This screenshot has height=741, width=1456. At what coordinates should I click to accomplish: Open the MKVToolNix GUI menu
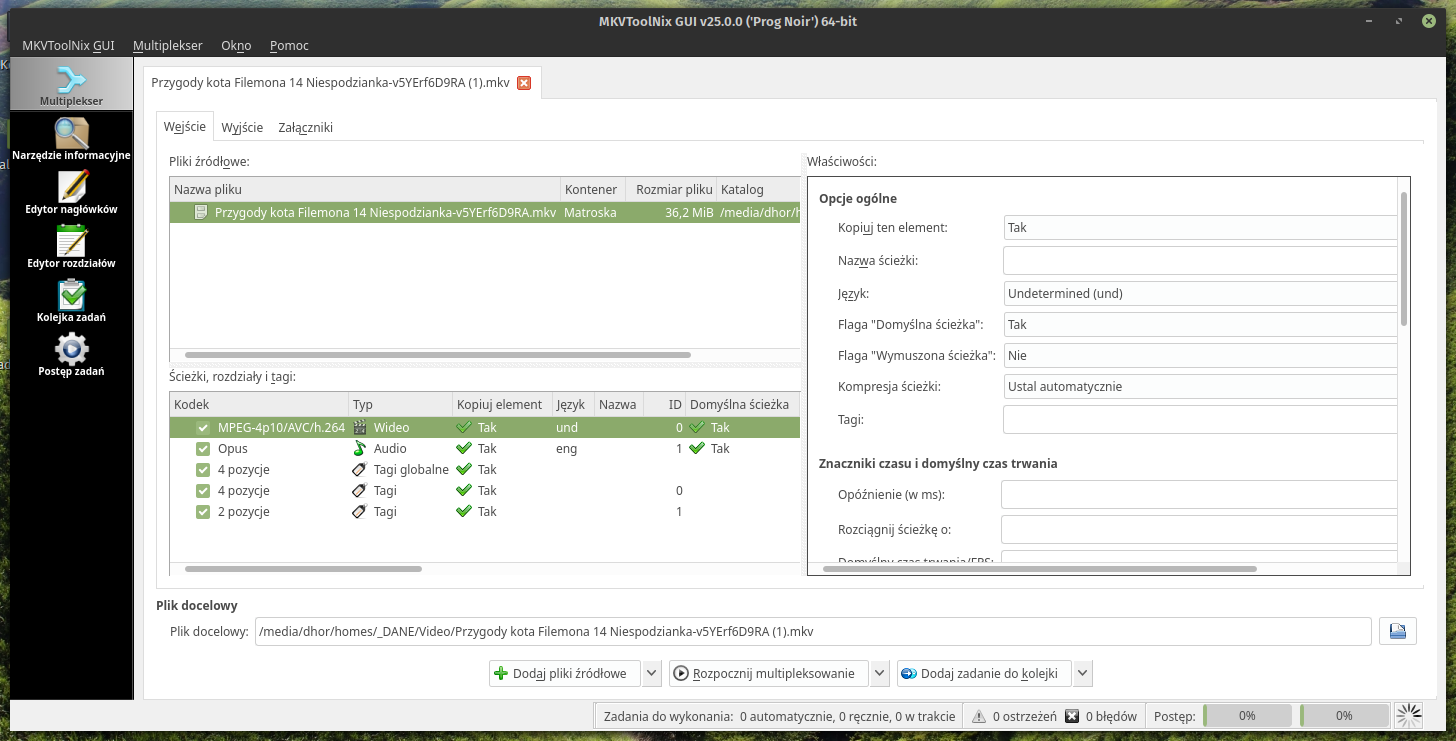pyautogui.click(x=68, y=45)
